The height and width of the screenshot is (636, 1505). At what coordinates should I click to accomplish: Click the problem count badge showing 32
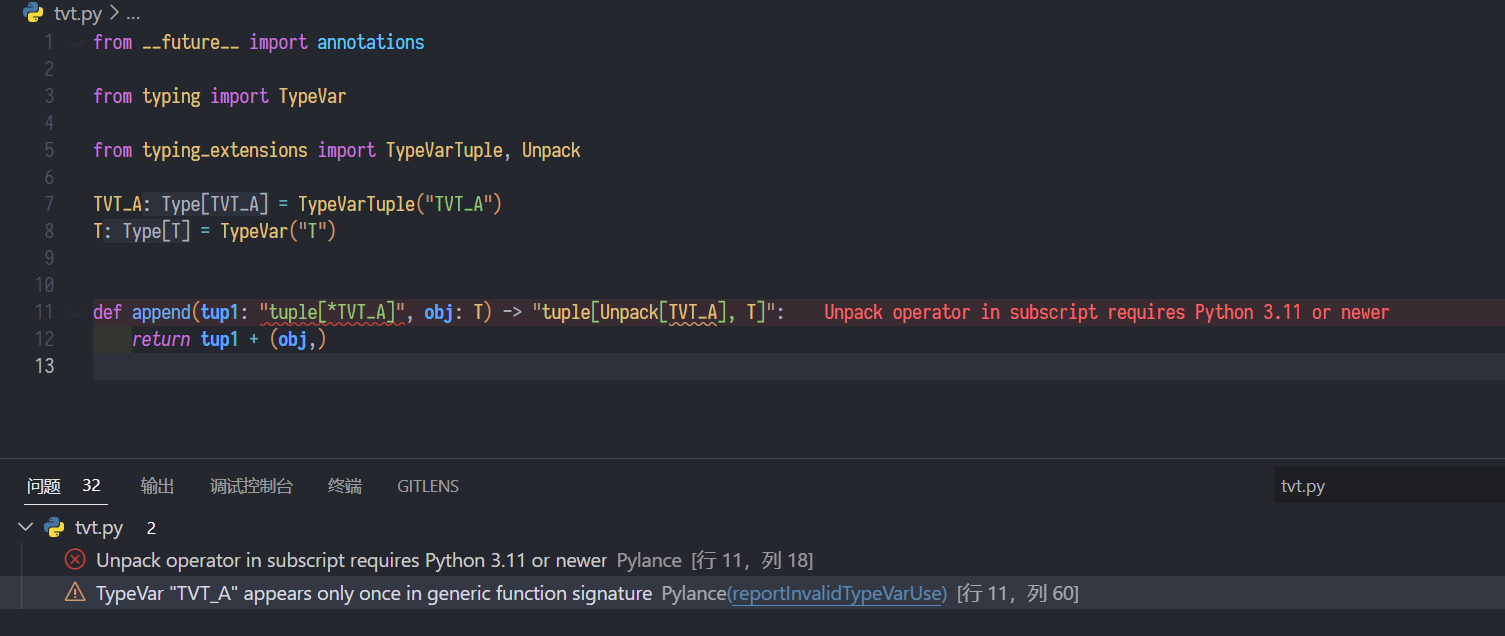click(91, 485)
